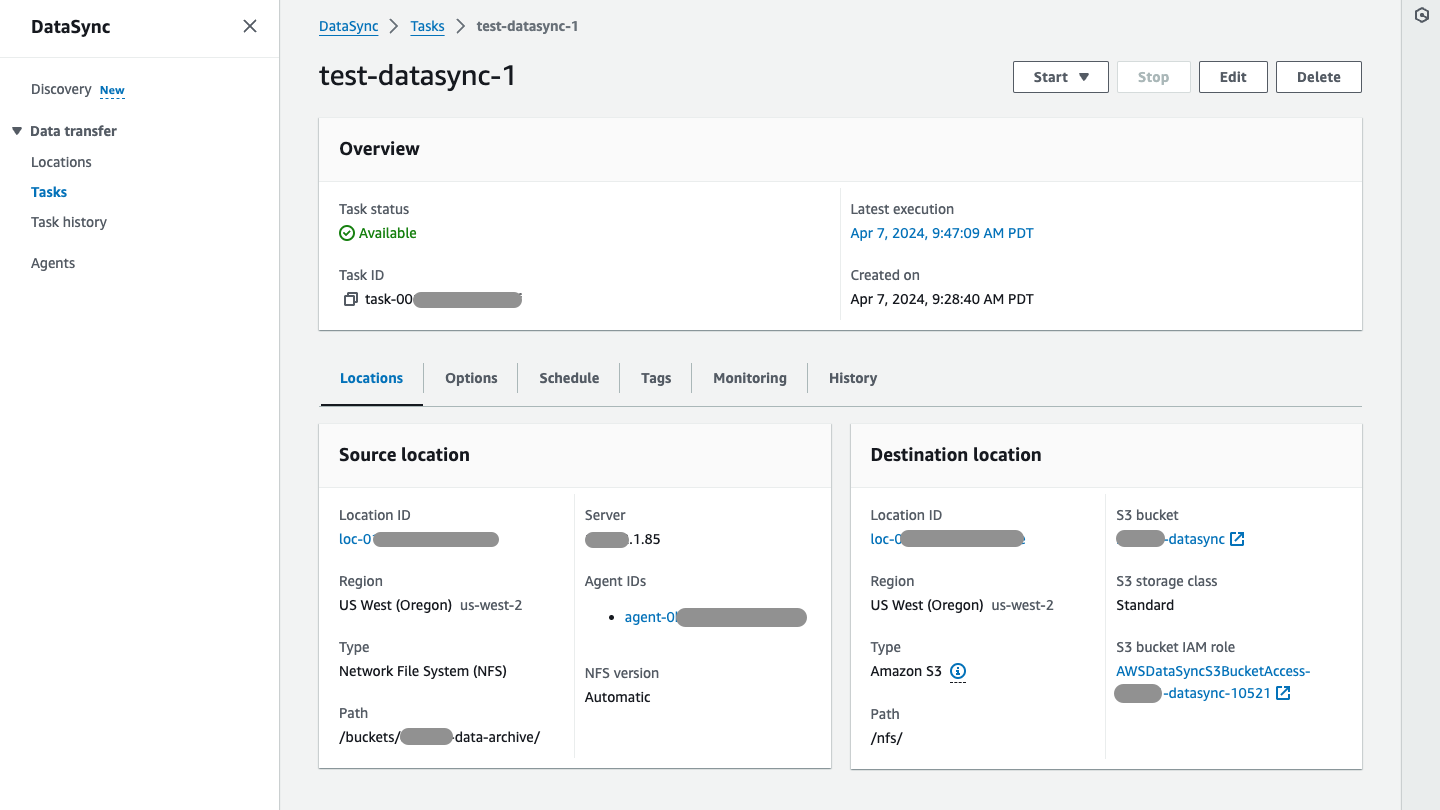1440x810 pixels.
Task: View the History tab
Action: coord(853,378)
